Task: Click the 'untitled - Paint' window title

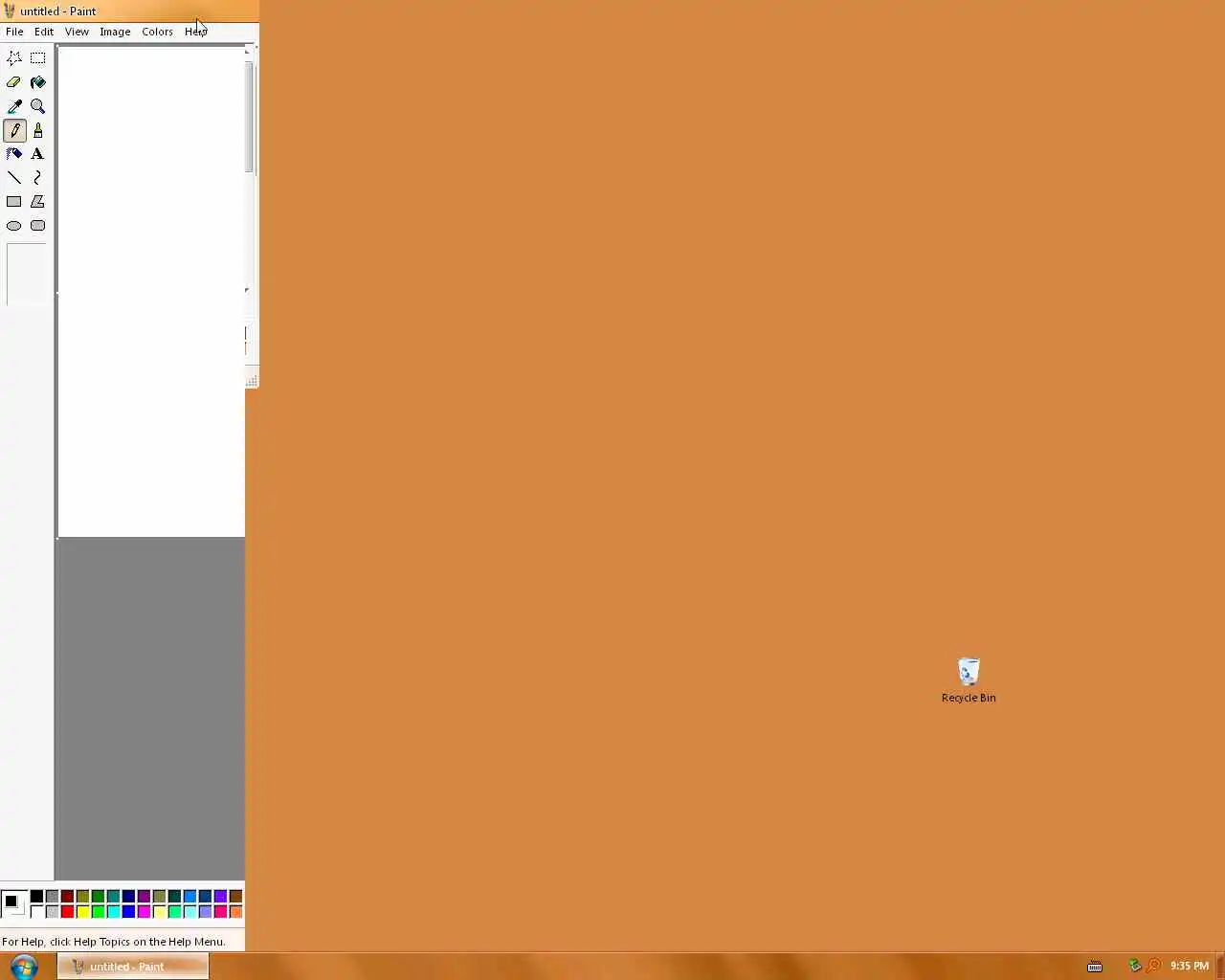Action: pos(58,11)
